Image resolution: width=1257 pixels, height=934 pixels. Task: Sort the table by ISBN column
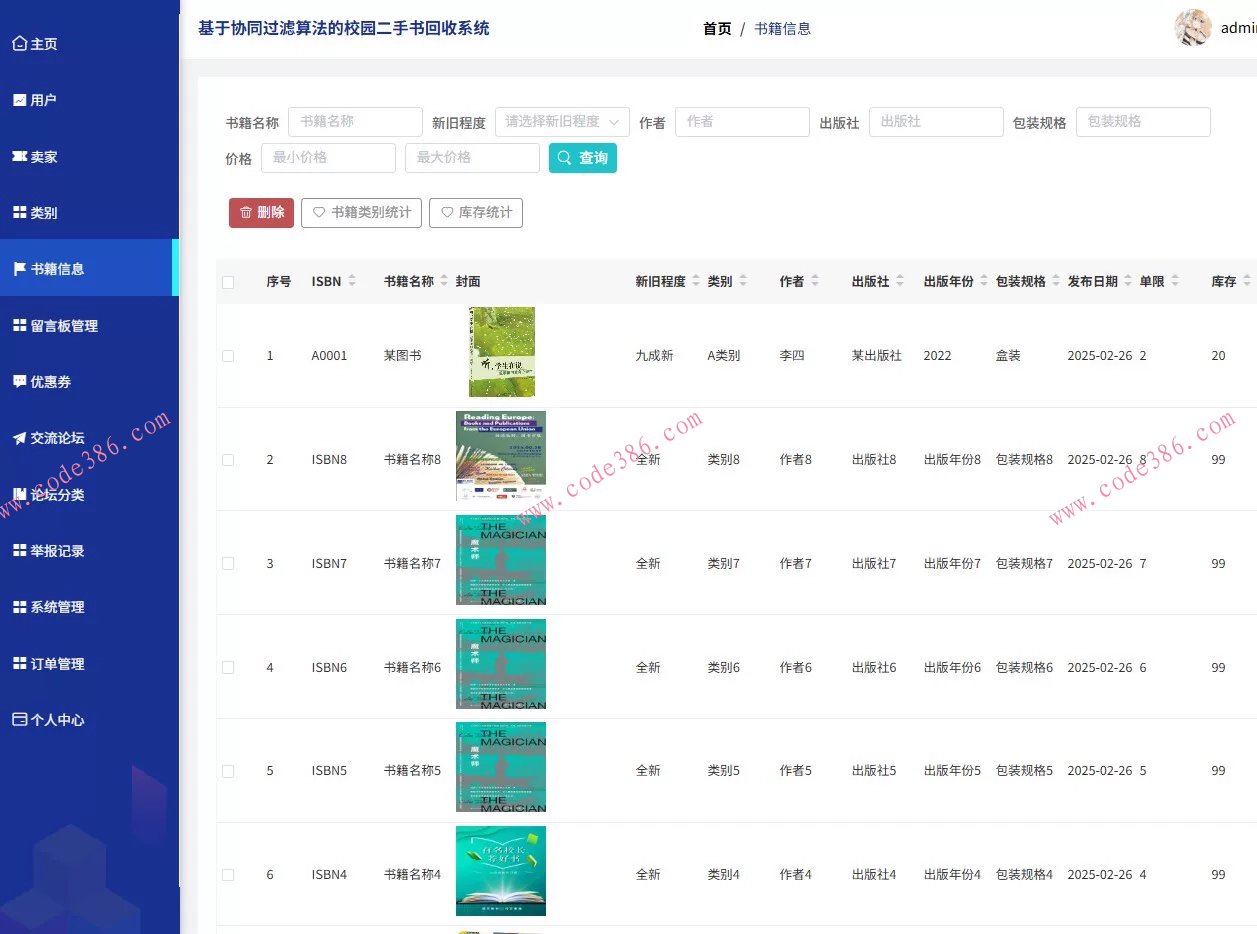(x=351, y=281)
